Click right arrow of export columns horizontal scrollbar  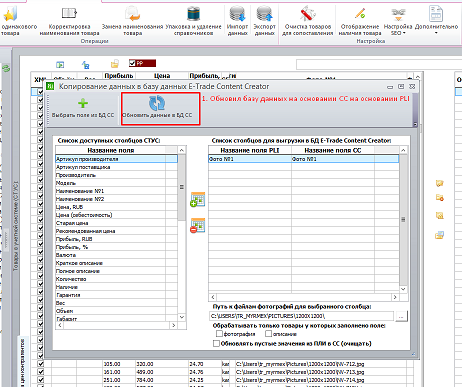395,297
